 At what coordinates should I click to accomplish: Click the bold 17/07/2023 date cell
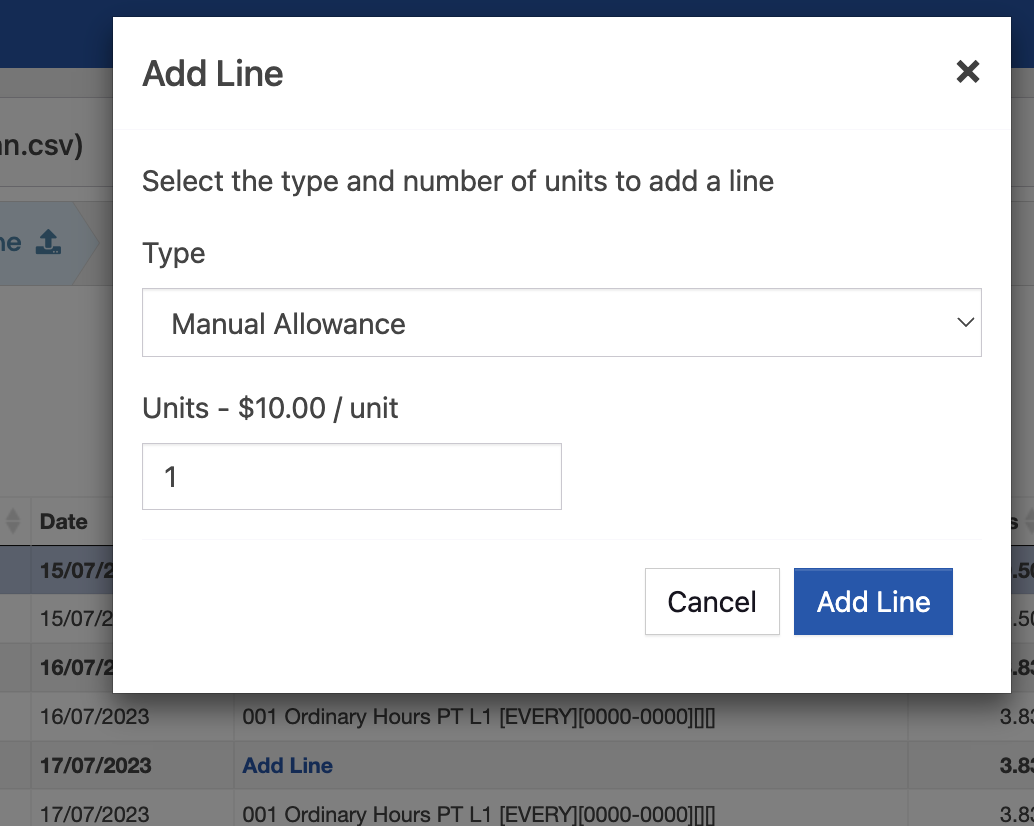[x=96, y=765]
